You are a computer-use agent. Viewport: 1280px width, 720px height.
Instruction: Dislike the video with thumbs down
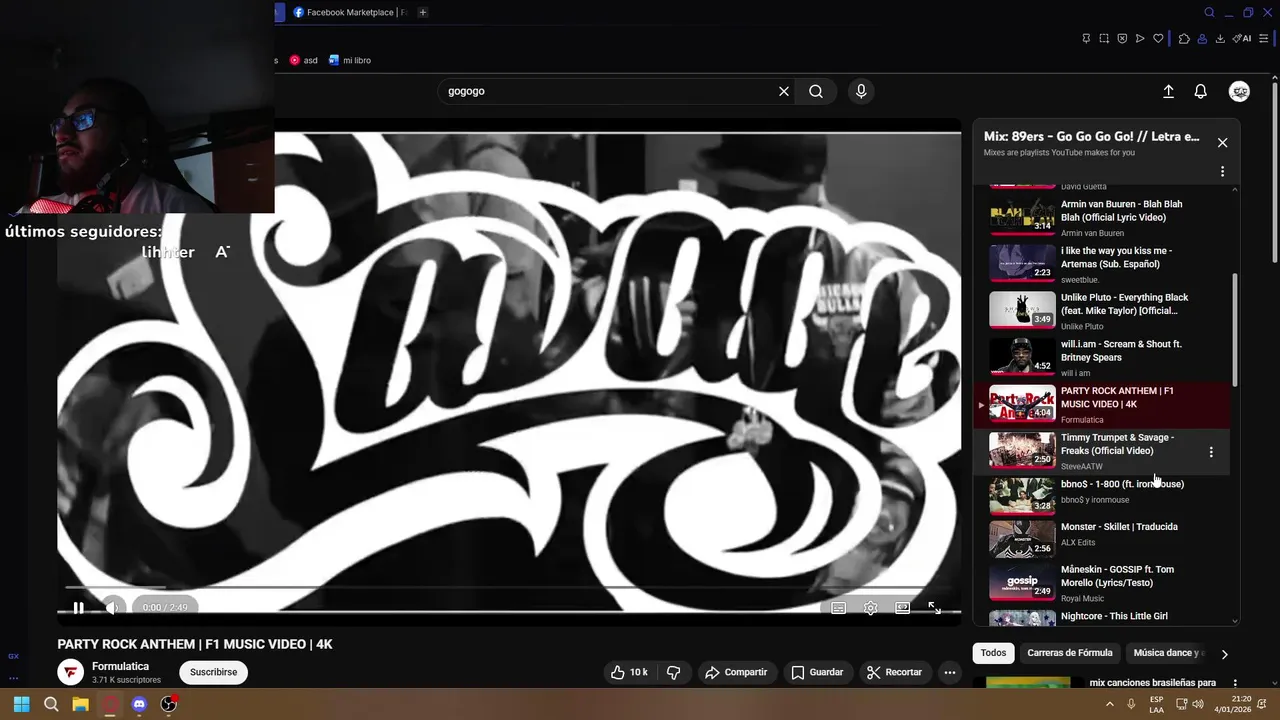pos(673,673)
